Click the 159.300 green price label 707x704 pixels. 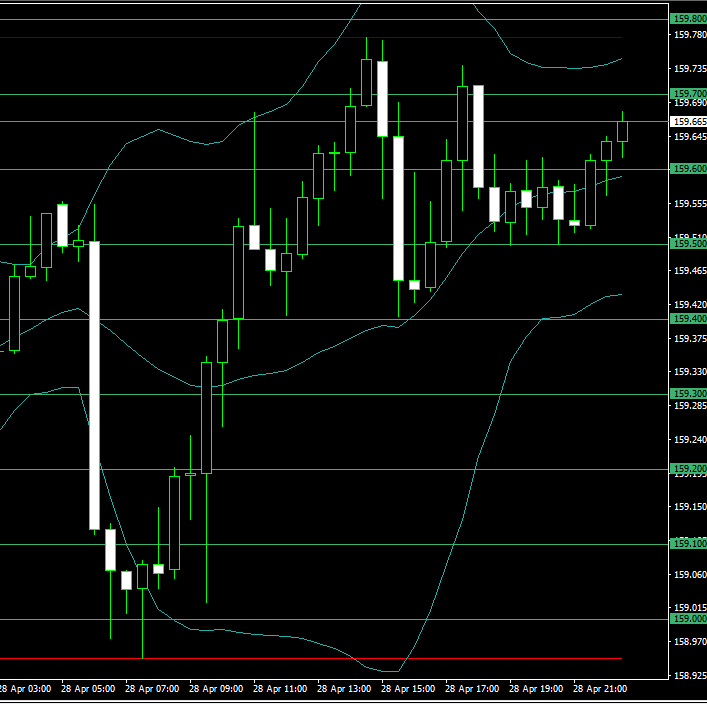coord(689,394)
